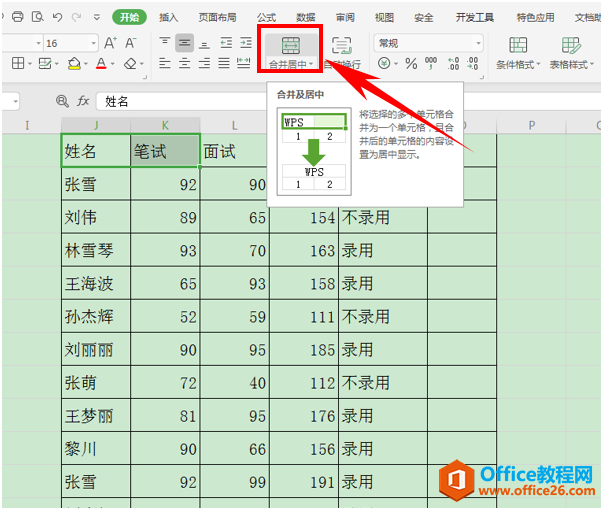Click the zoom lookup icon by formula bar
602x508 pixels.
coord(62,101)
